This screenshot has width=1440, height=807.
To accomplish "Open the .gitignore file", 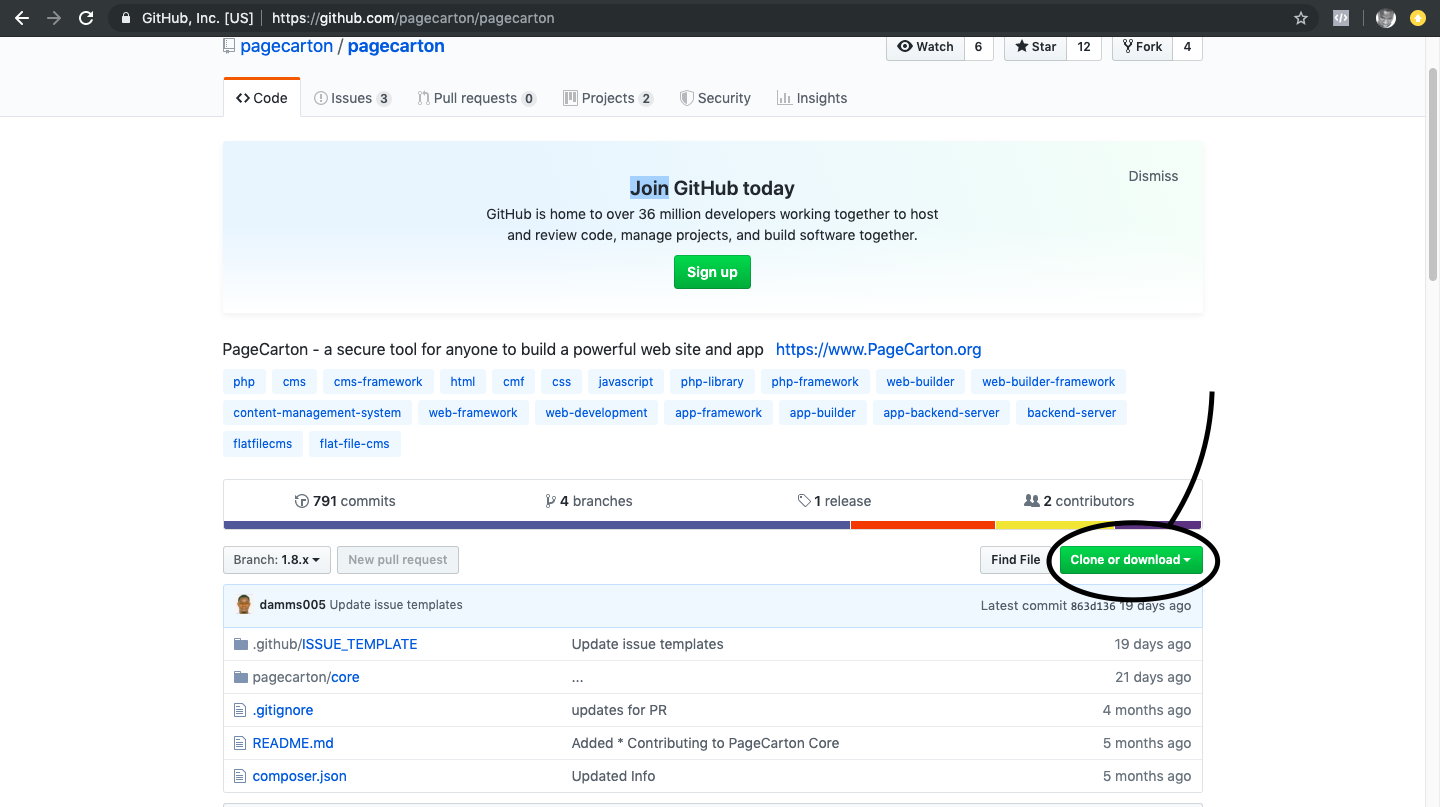I will click(283, 710).
